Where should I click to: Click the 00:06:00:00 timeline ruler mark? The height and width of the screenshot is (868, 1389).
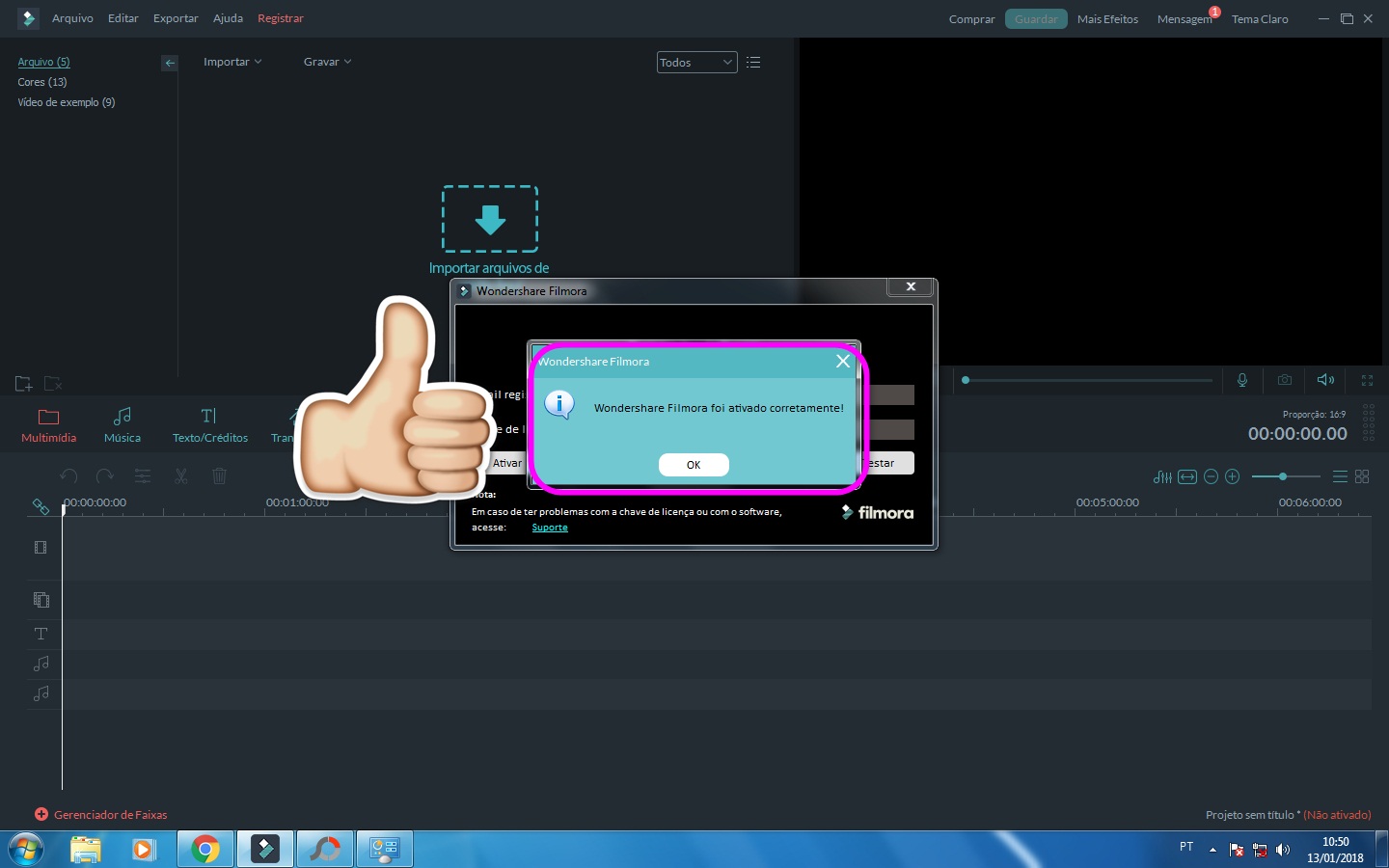1310,502
